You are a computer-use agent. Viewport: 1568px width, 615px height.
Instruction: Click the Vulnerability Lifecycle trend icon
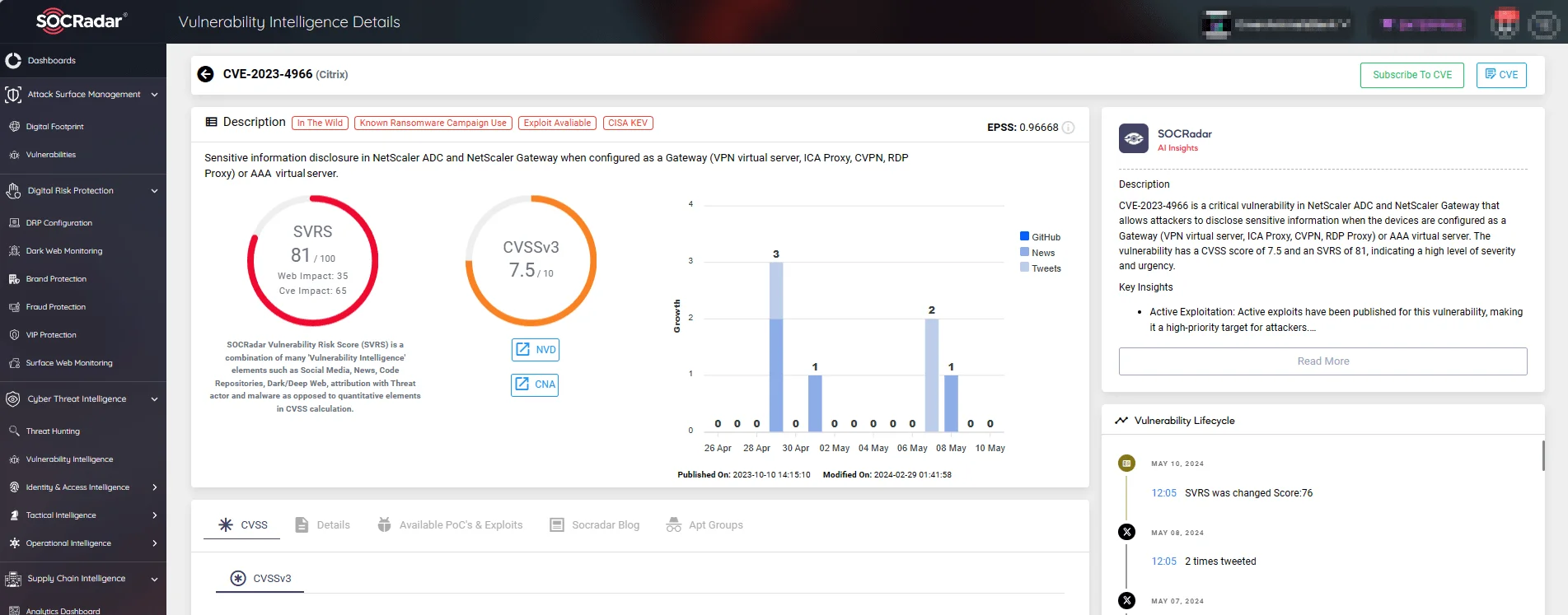pos(1121,421)
